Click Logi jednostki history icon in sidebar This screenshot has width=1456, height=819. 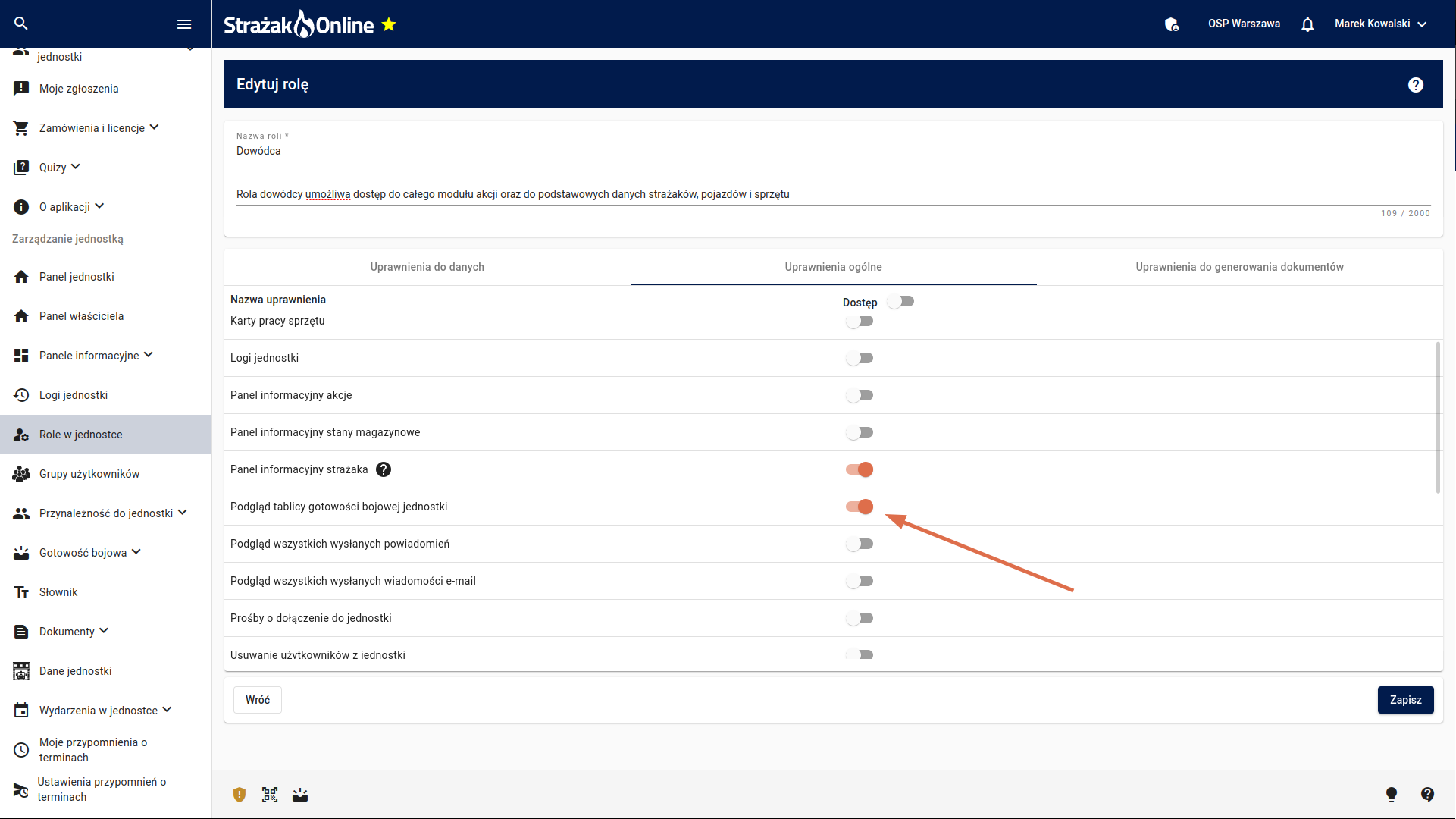click(21, 395)
